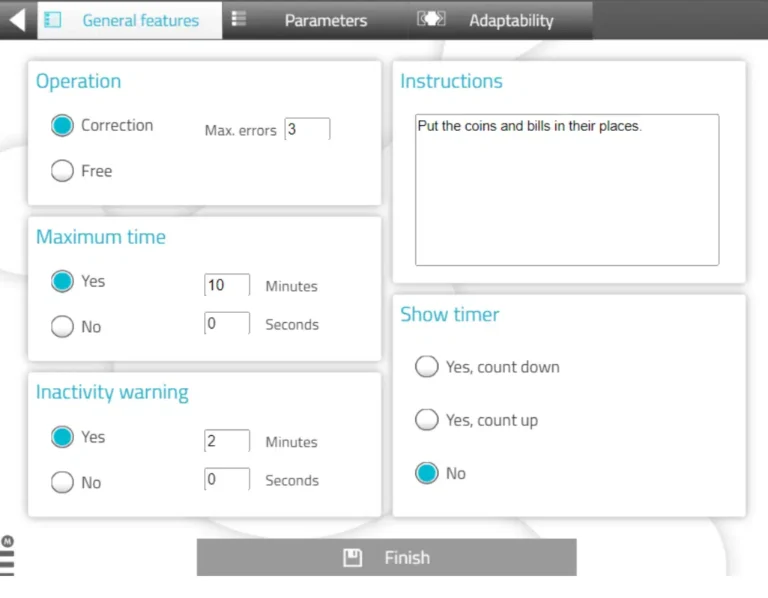The width and height of the screenshot is (768, 598).
Task: Click the Inactivity warning Seconds field
Action: [x=227, y=479]
